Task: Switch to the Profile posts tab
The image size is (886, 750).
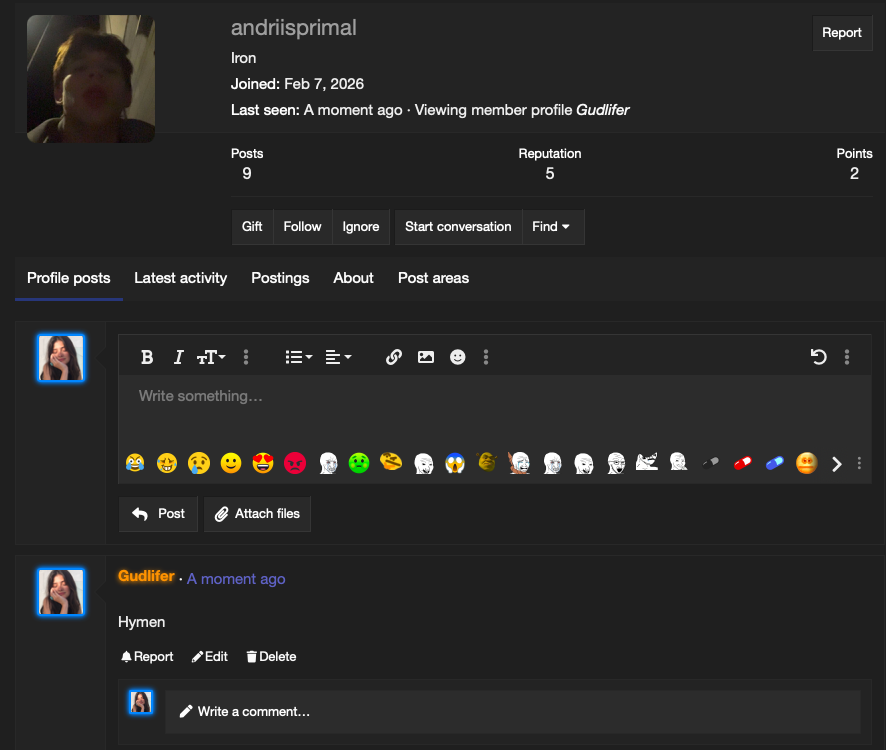Action: click(69, 278)
